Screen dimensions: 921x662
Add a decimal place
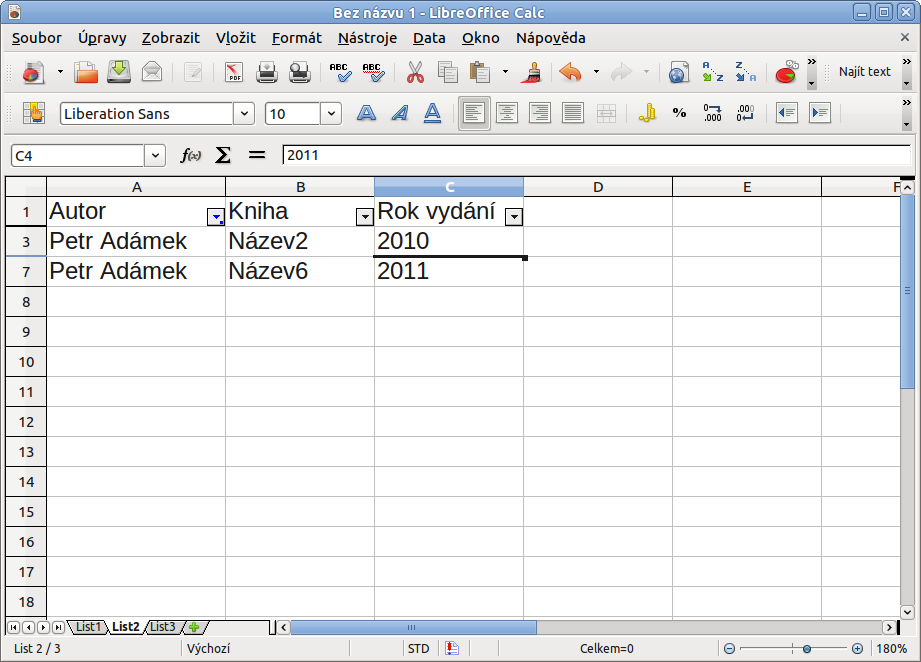(x=712, y=113)
